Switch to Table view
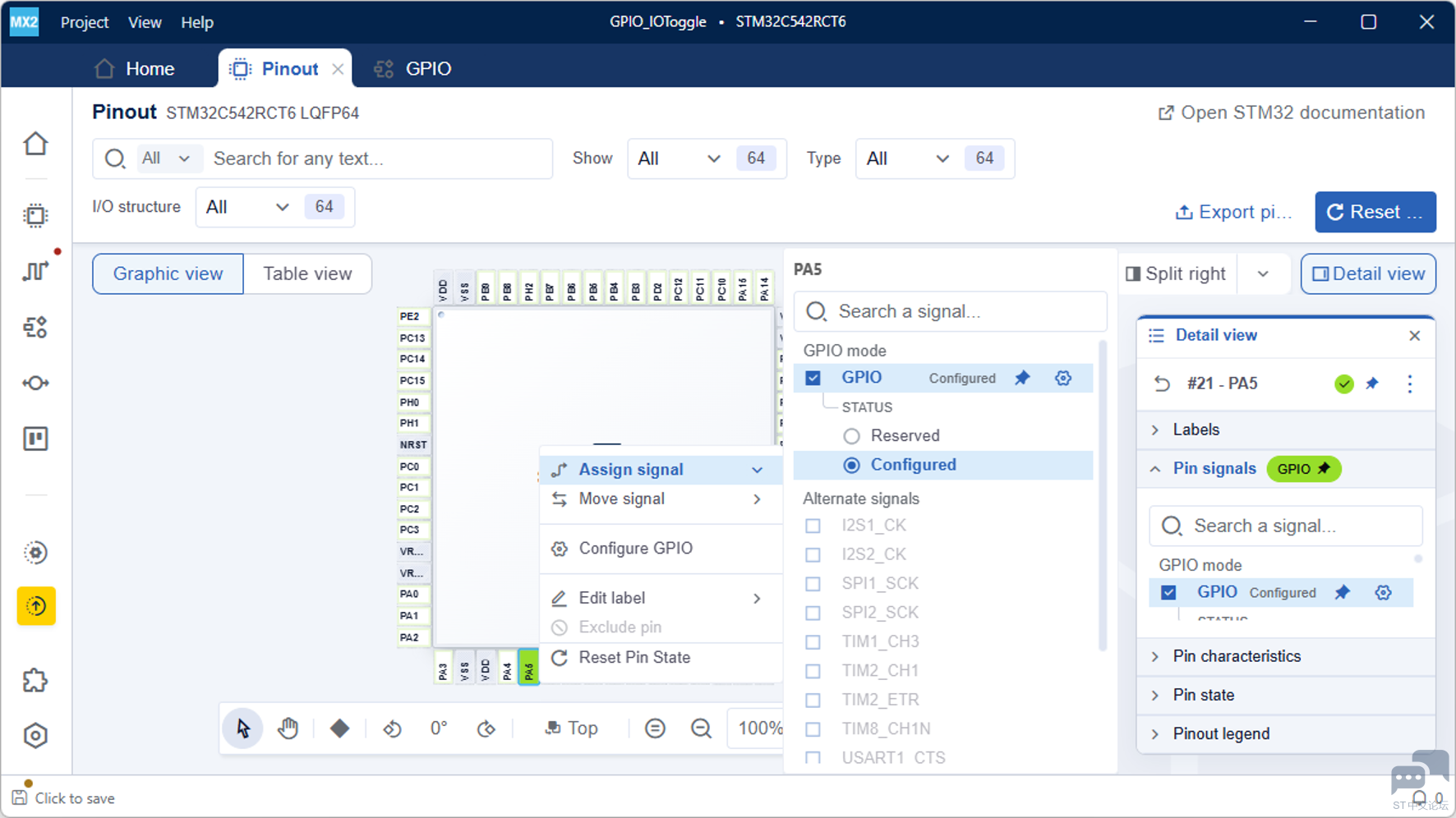Viewport: 1456px width, 818px height. (x=307, y=273)
